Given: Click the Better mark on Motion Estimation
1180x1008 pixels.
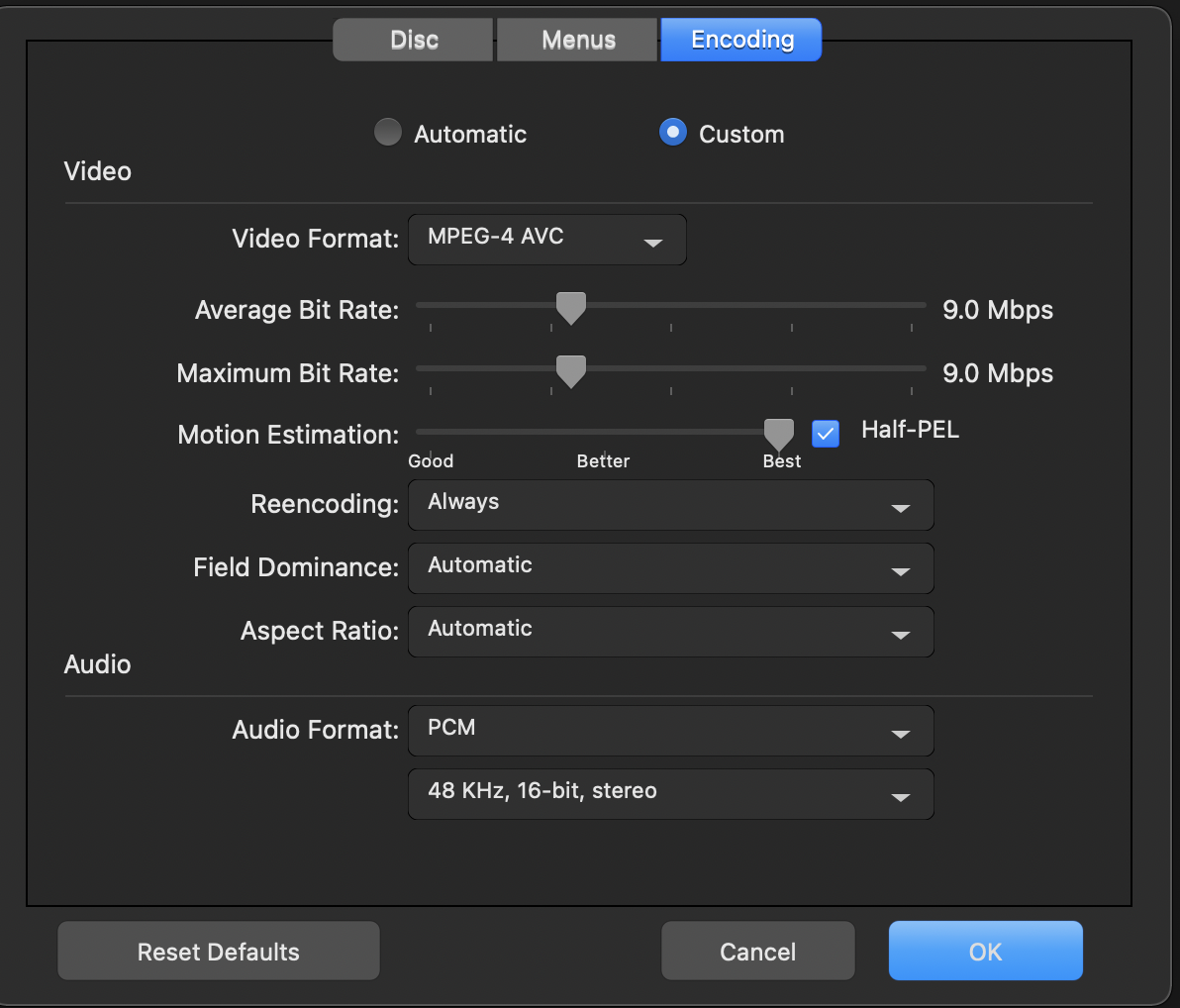Looking at the screenshot, I should tap(603, 460).
